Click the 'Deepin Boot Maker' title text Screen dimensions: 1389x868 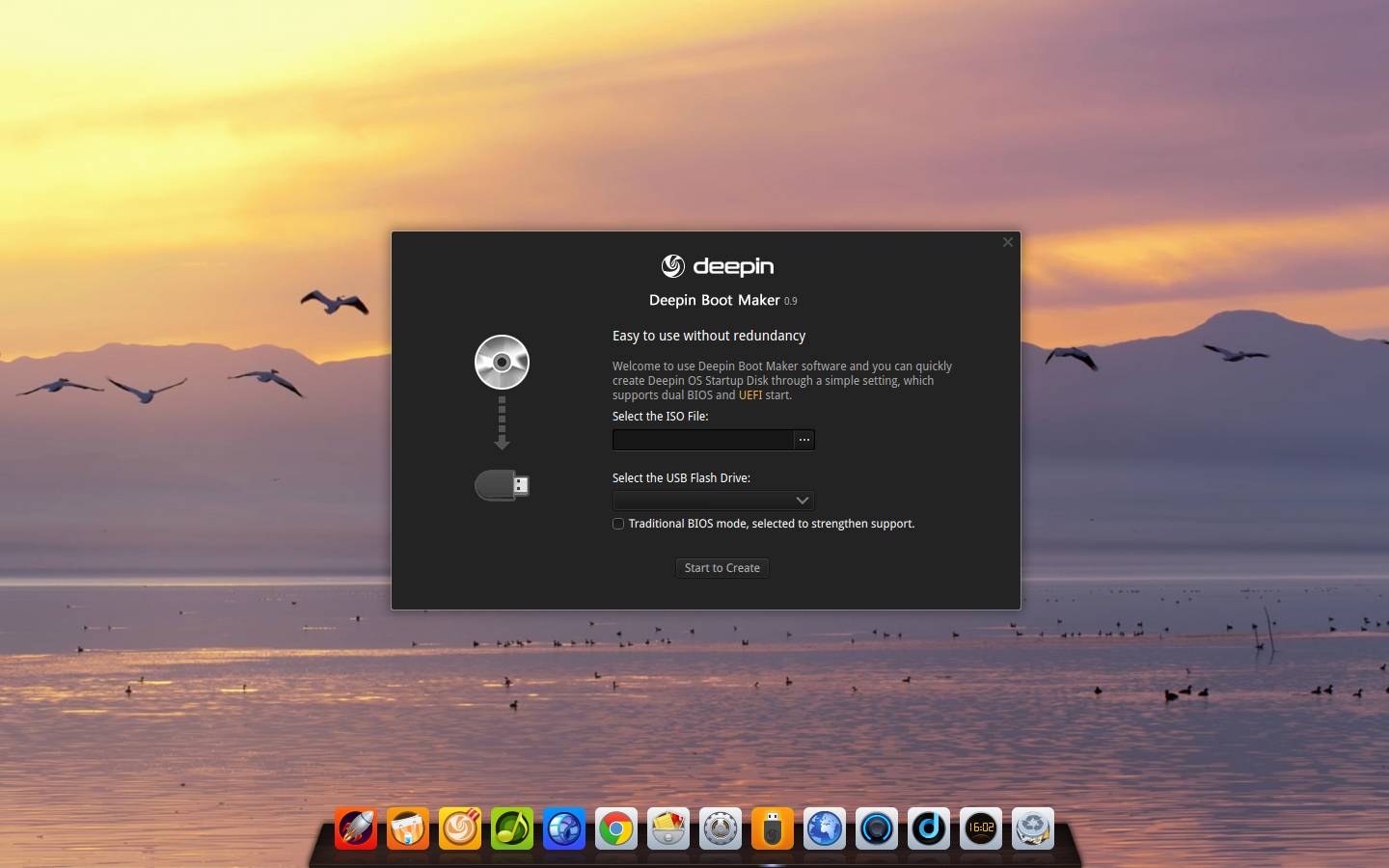pos(715,300)
